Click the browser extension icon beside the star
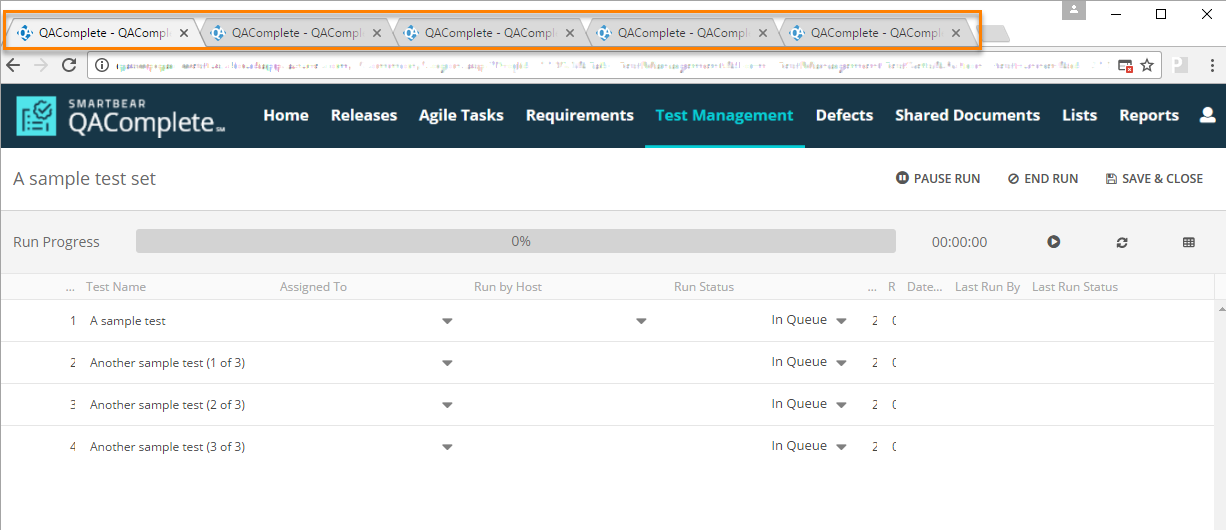Screen dimensions: 1226x530 pos(1181,65)
